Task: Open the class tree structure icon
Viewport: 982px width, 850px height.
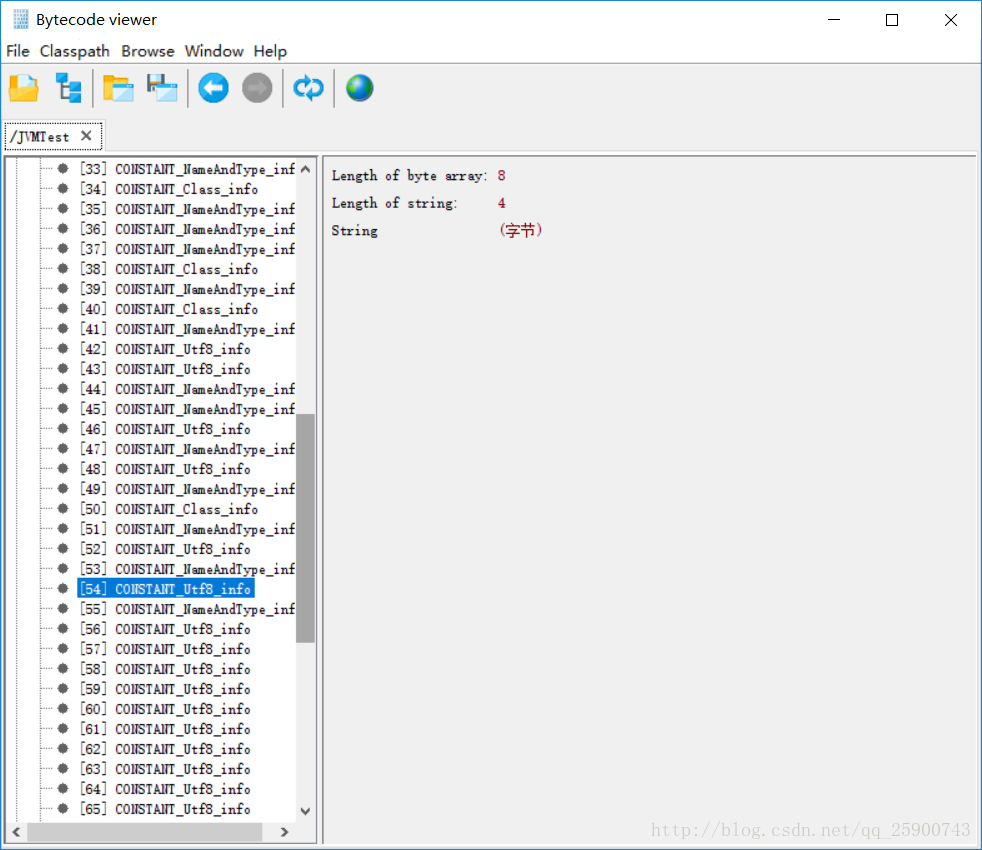Action: pyautogui.click(x=68, y=88)
